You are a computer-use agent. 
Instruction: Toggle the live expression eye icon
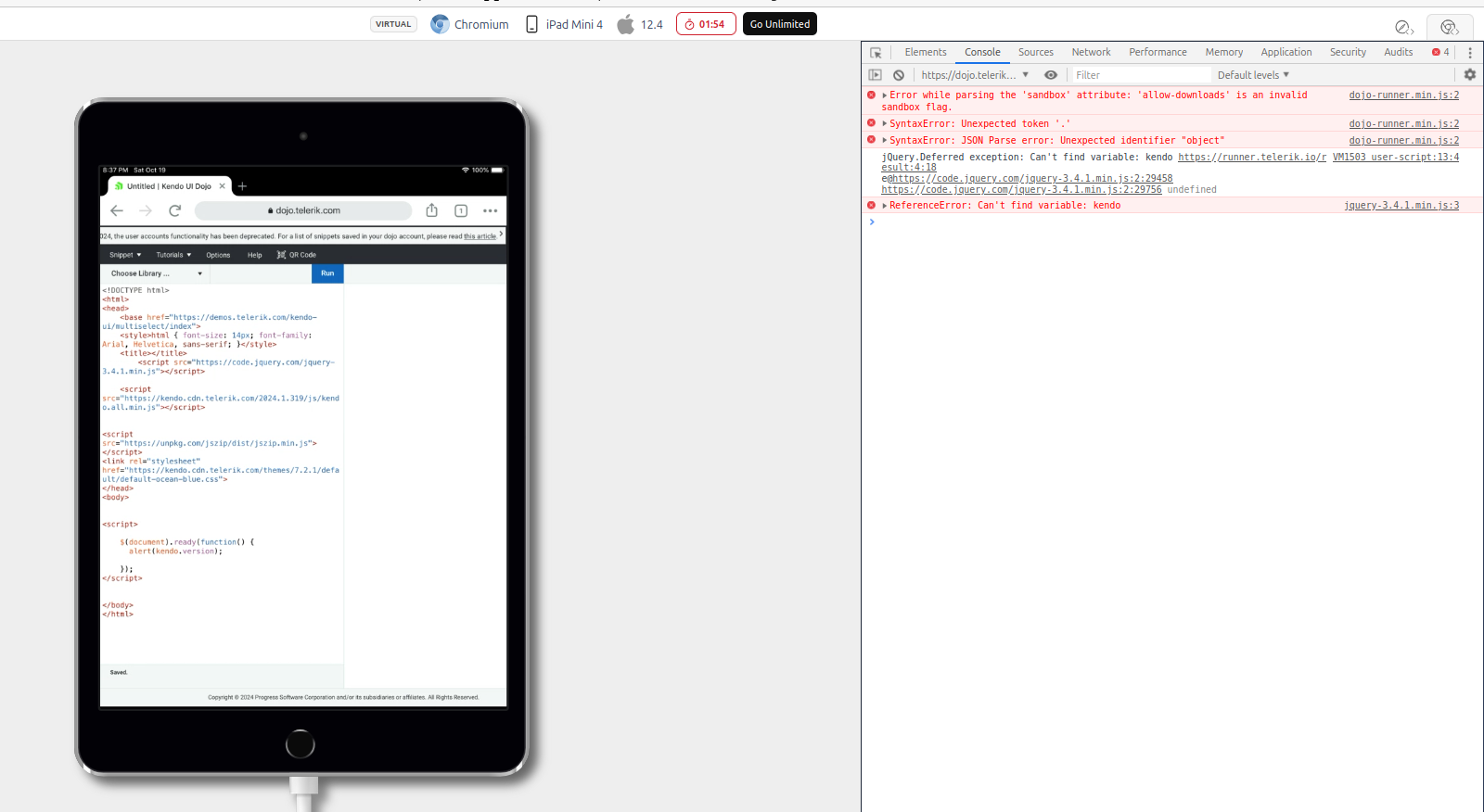pyautogui.click(x=1050, y=75)
